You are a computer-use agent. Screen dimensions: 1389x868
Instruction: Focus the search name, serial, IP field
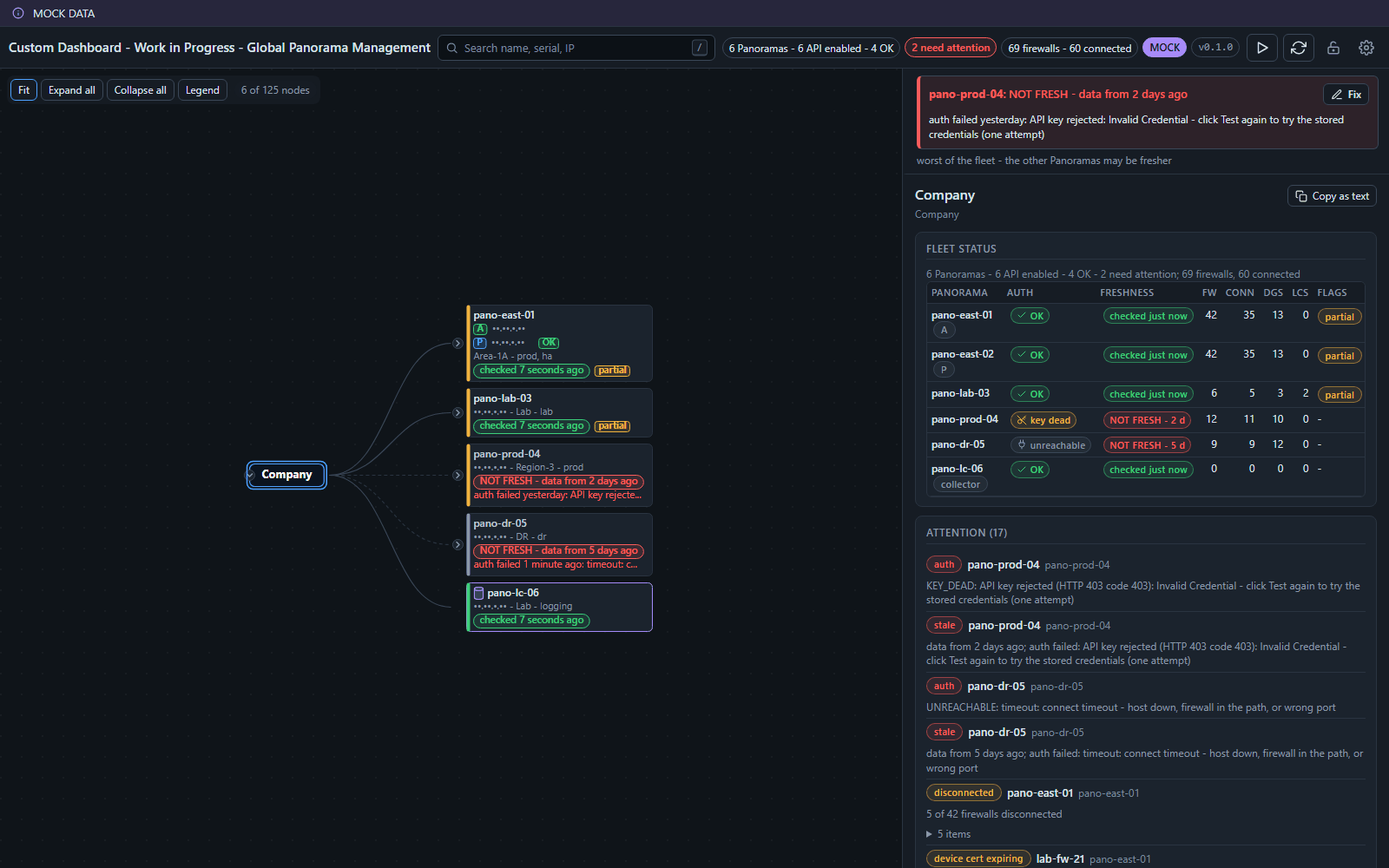pos(576,48)
